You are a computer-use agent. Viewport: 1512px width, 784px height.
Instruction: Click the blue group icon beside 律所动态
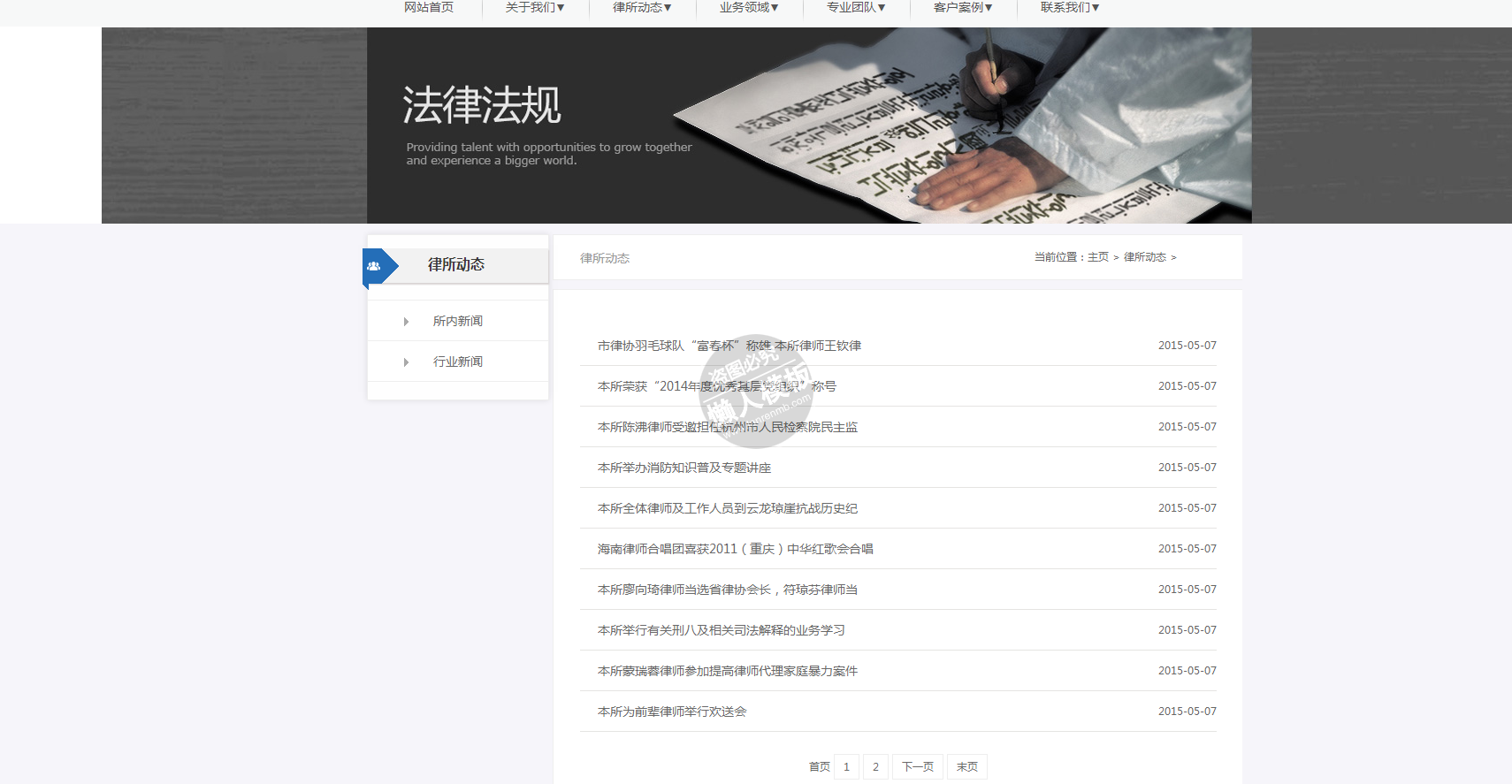point(374,266)
